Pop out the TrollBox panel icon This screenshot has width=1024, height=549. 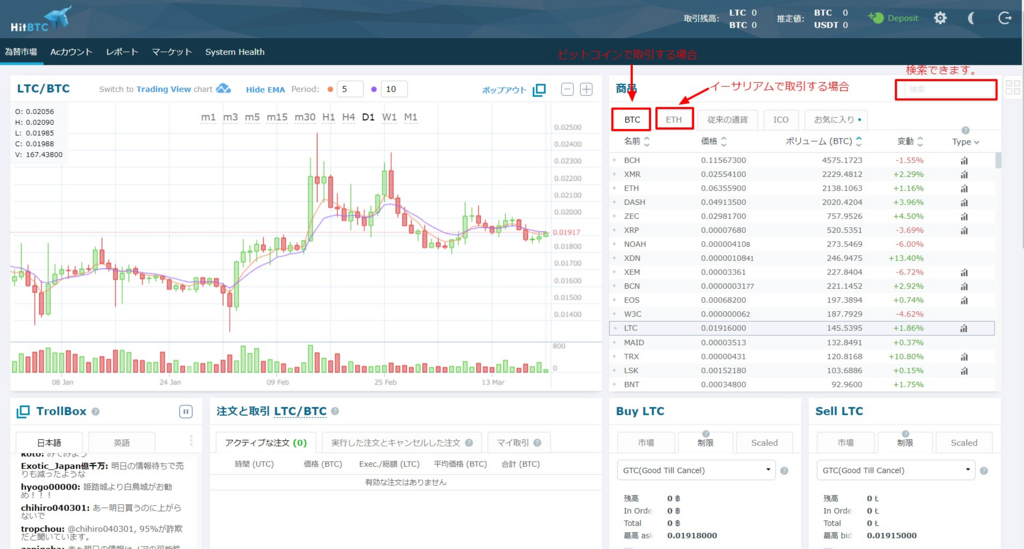click(20, 411)
